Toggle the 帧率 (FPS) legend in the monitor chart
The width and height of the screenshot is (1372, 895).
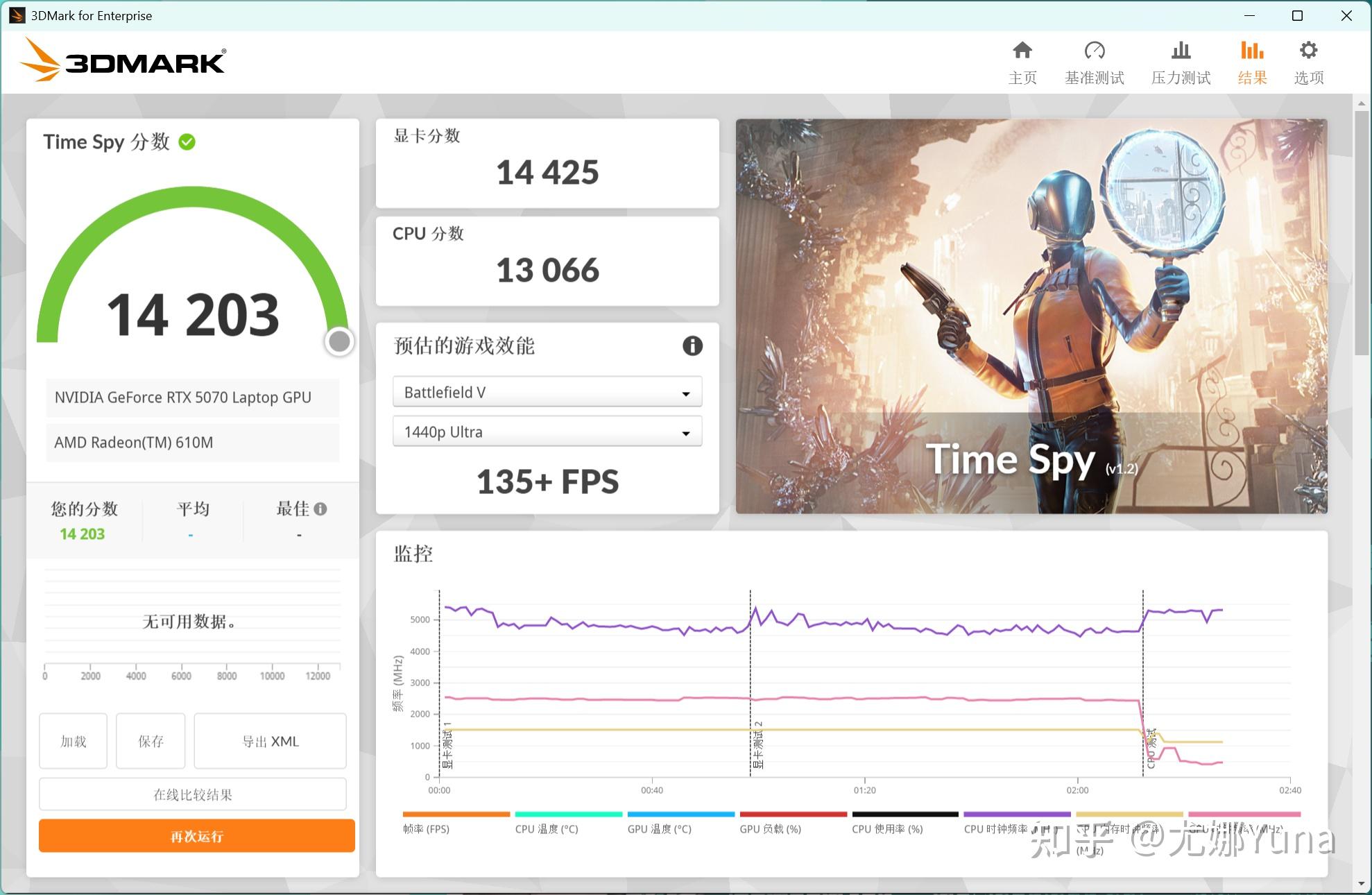click(456, 821)
